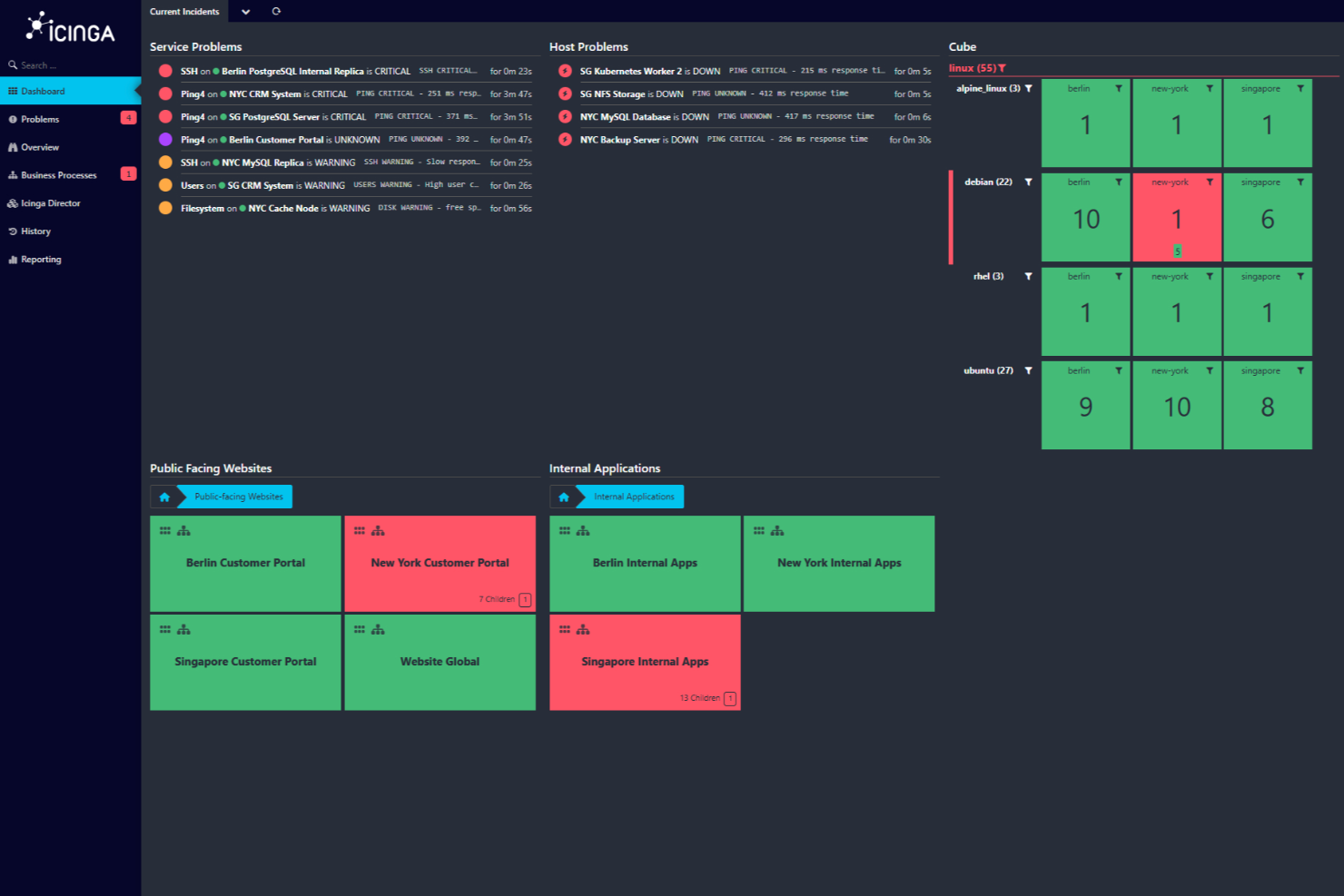This screenshot has width=1344, height=896.
Task: Click the magnifier icon in the sidebar search
Action: click(12, 64)
